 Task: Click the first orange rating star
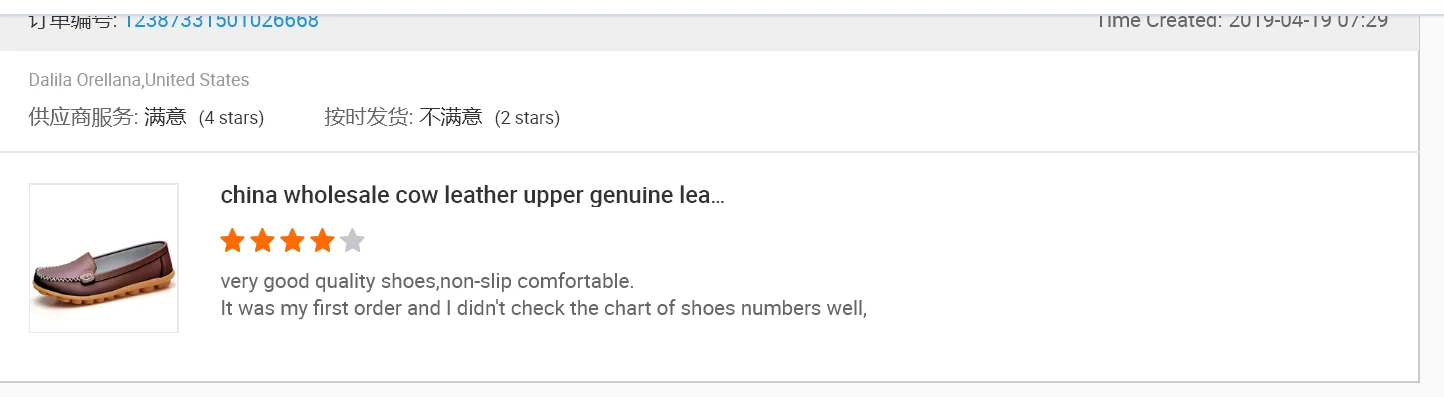pos(232,241)
